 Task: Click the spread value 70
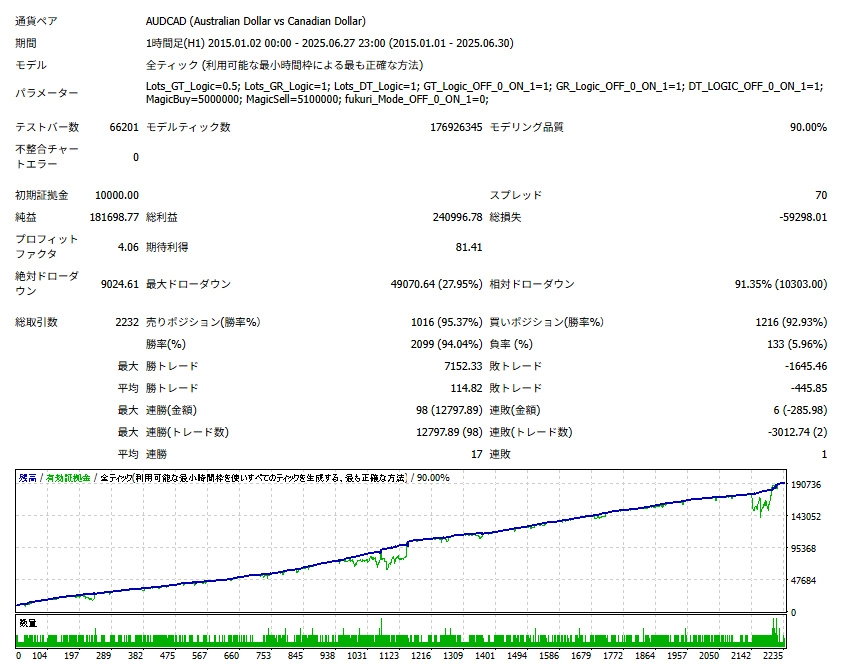821,195
